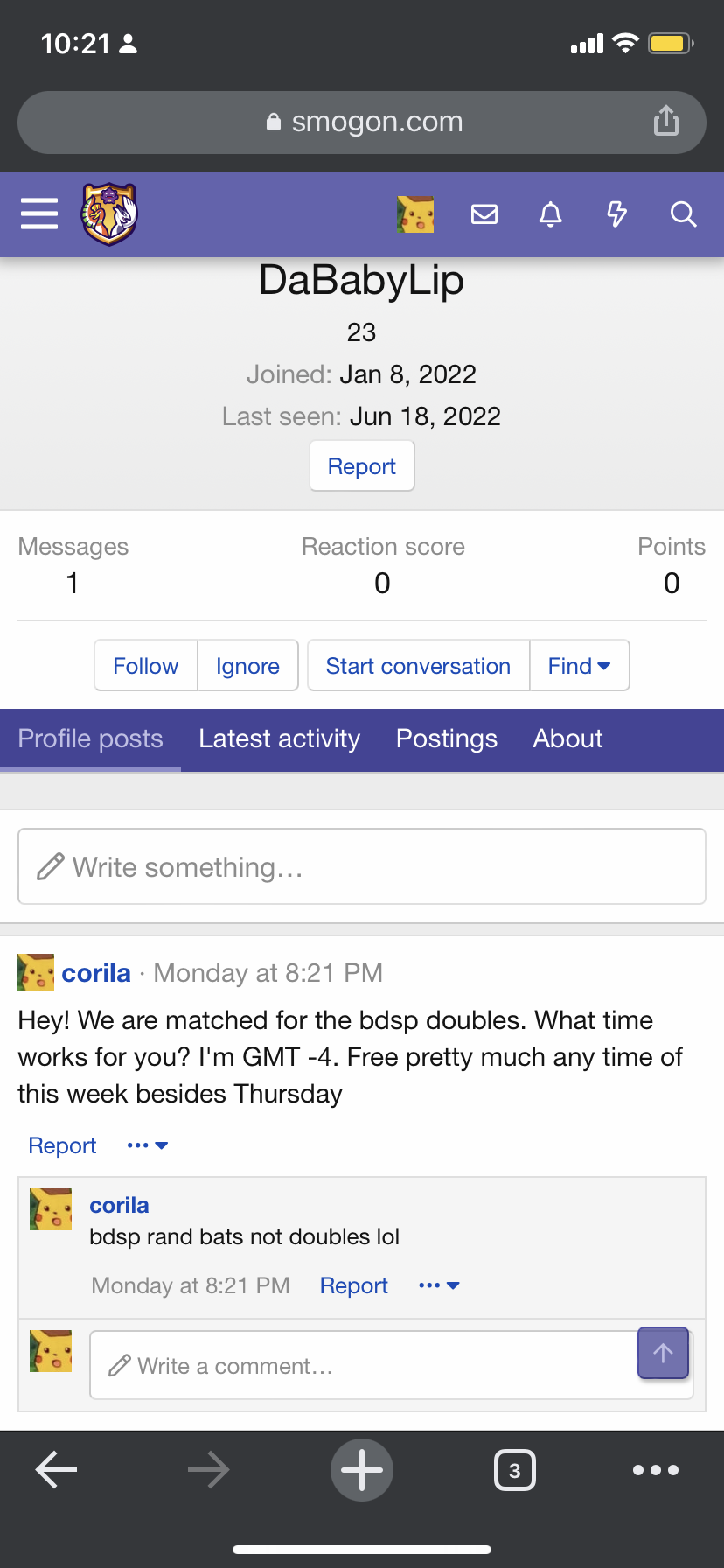
Task: Open the site search magnifier
Action: point(683,214)
